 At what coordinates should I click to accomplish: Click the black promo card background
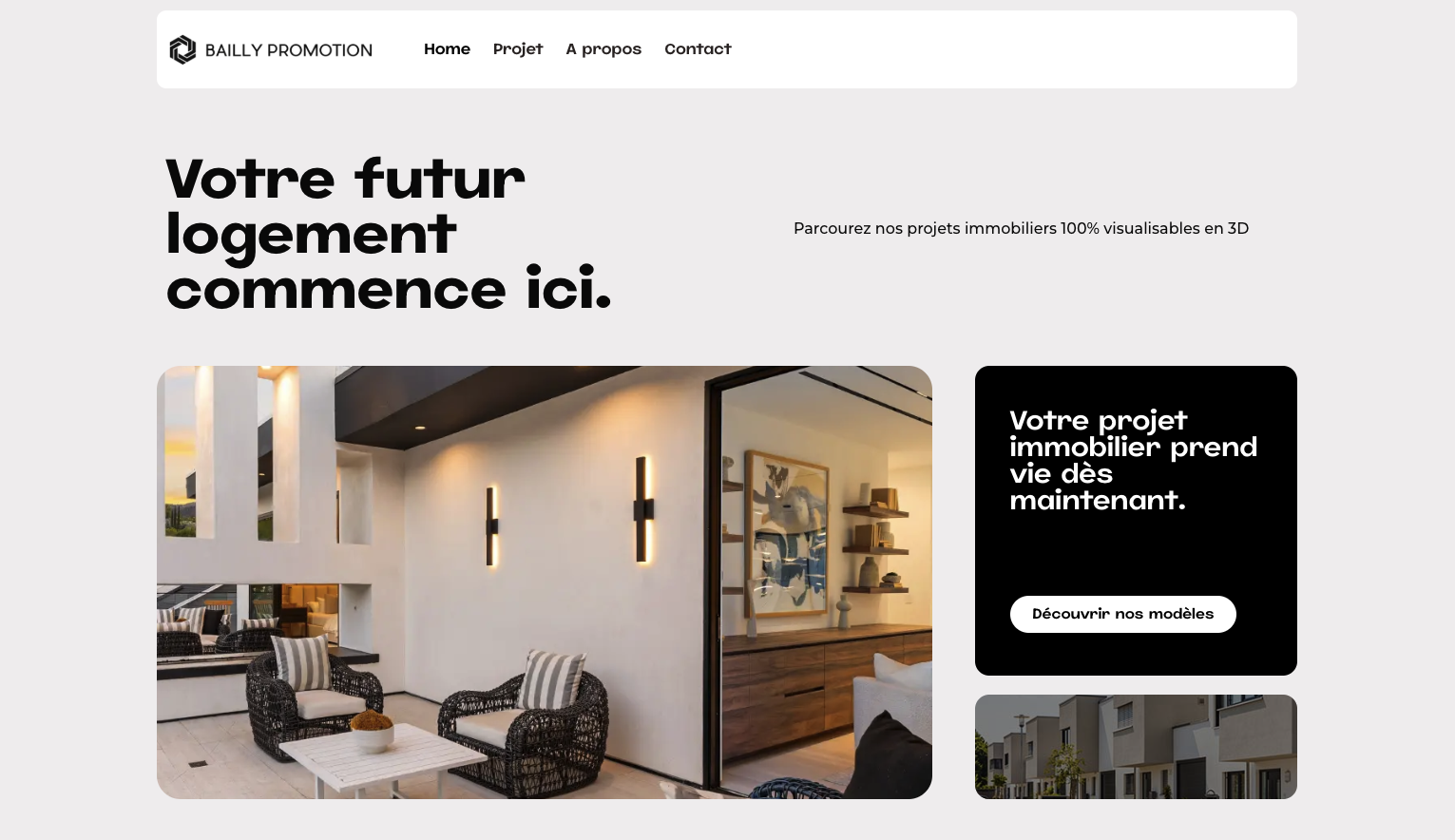click(1136, 551)
